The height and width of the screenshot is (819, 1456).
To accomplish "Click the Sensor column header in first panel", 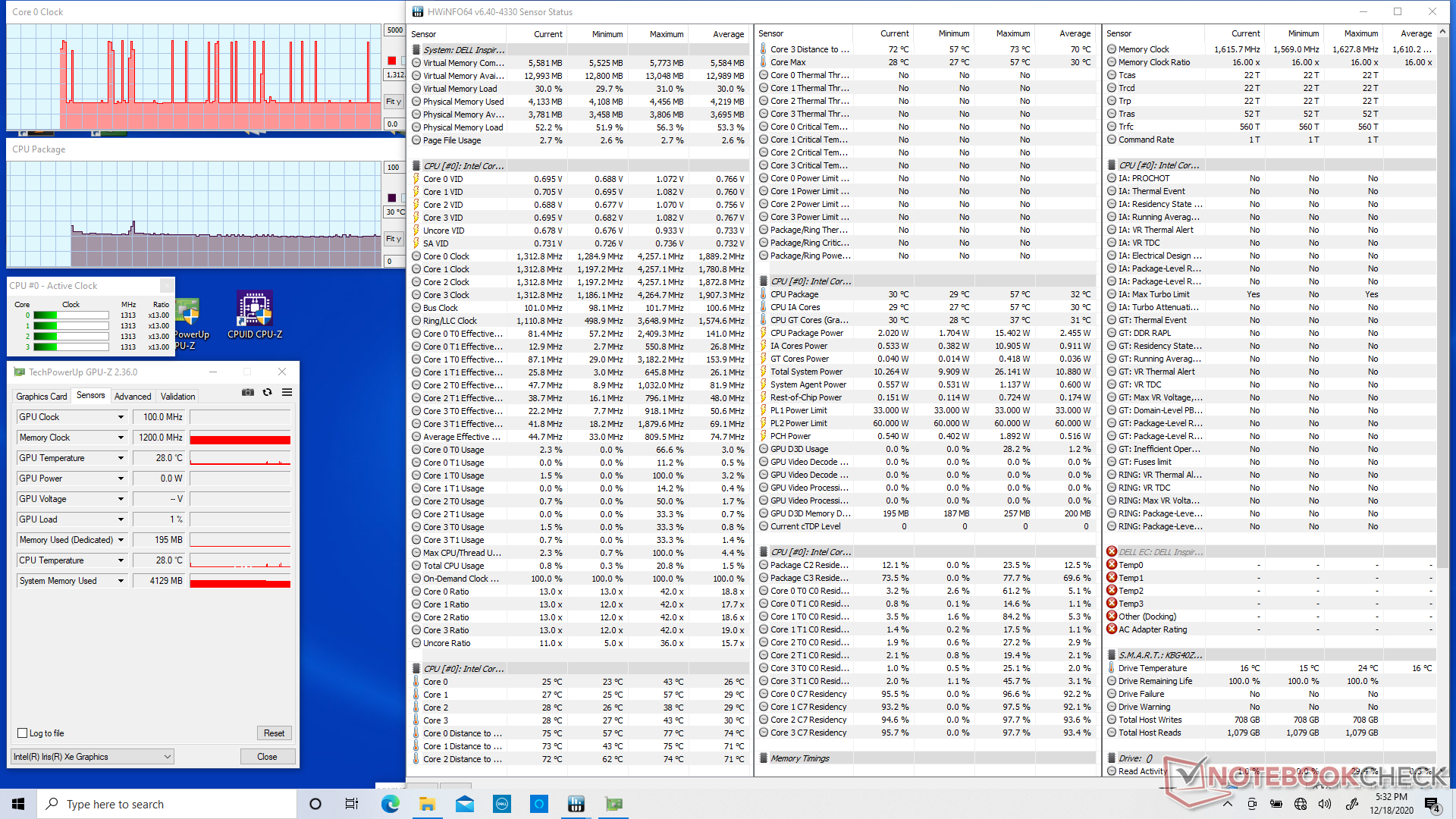I will click(x=457, y=34).
